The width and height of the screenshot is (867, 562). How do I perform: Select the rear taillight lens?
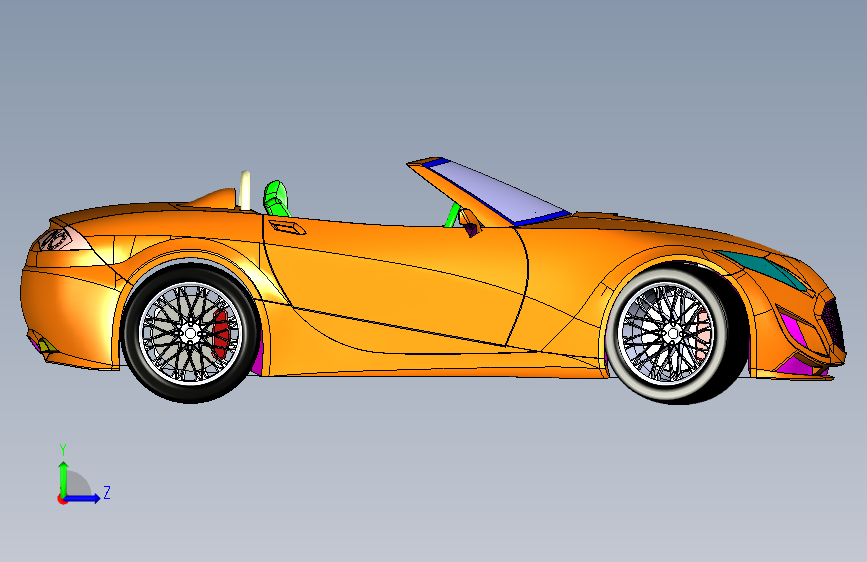click(64, 240)
